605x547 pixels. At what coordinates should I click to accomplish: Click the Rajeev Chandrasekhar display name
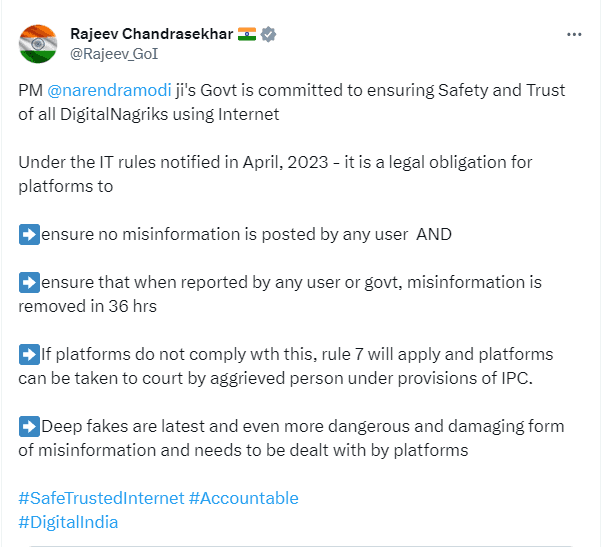point(150,34)
